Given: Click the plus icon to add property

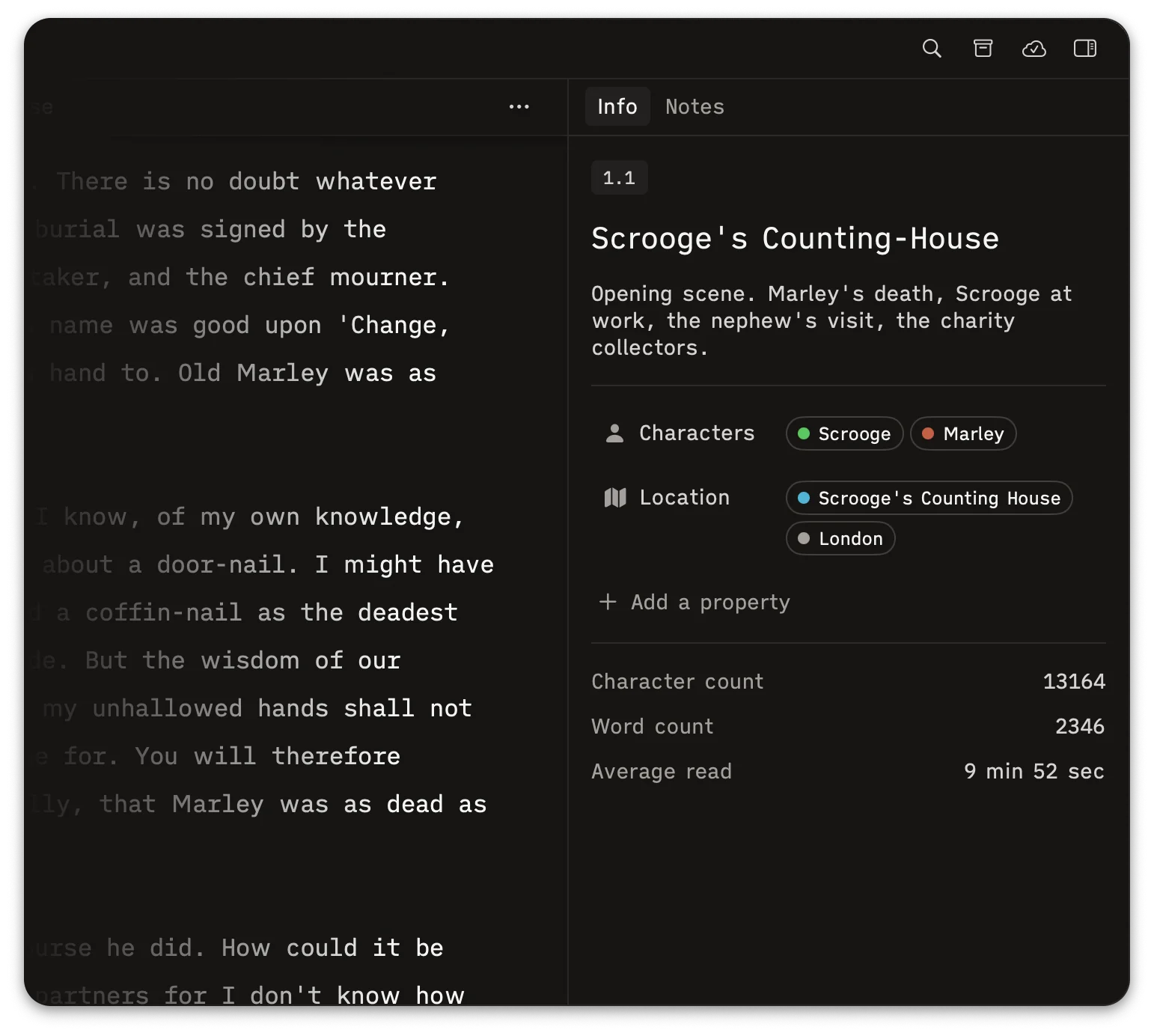Looking at the screenshot, I should (608, 602).
